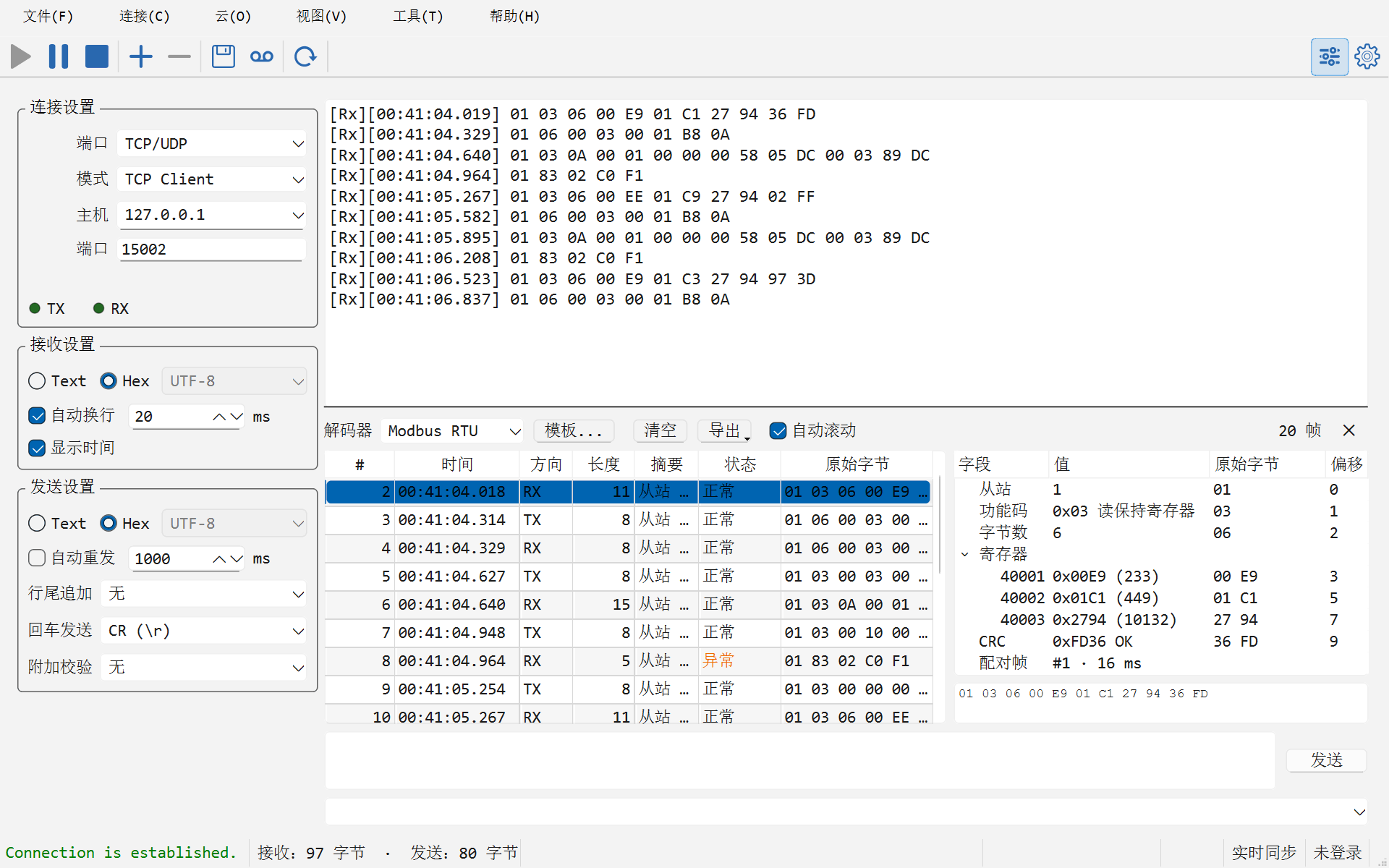Viewport: 1389px width, 868px height.
Task: Click the 功能码 0x03 row
Action: (x=1160, y=511)
